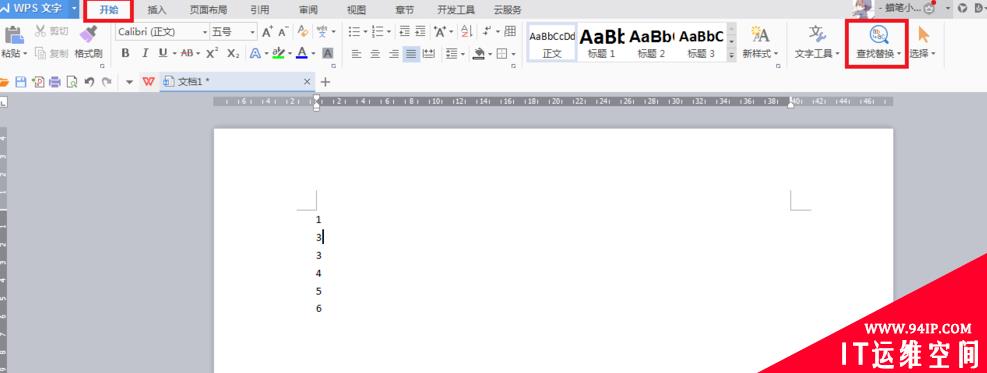Viewport: 987px width, 373px height.
Task: Open the 页面布局 ribbon tab
Action: click(x=208, y=9)
